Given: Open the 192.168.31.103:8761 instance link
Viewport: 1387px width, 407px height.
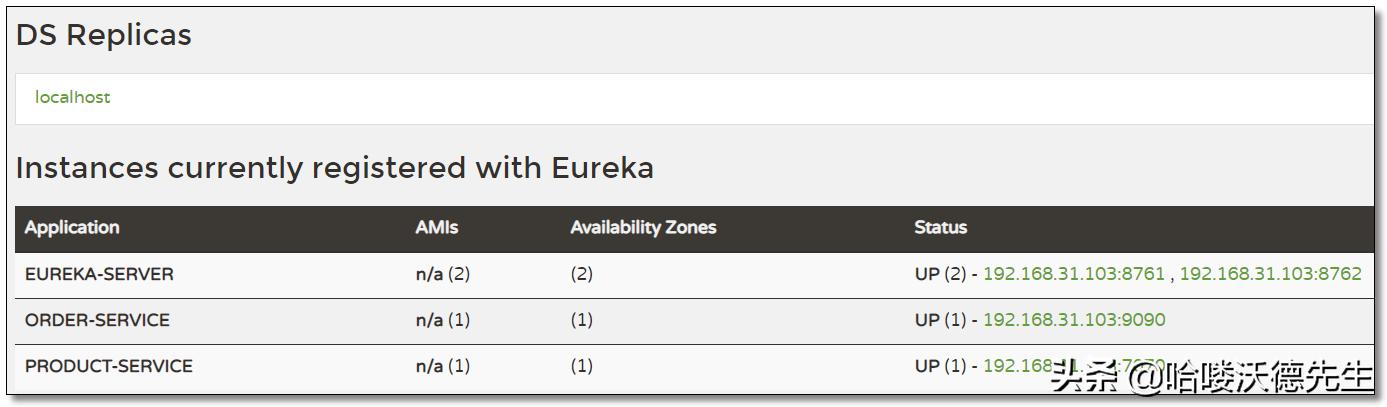Looking at the screenshot, I should click(x=1074, y=273).
